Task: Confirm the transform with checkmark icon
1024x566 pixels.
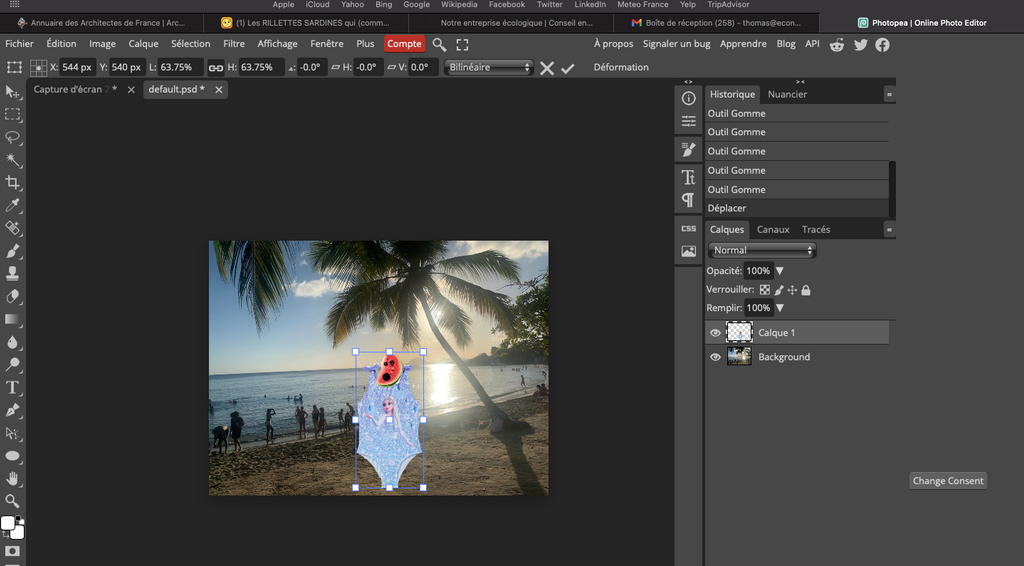Action: pyautogui.click(x=568, y=68)
